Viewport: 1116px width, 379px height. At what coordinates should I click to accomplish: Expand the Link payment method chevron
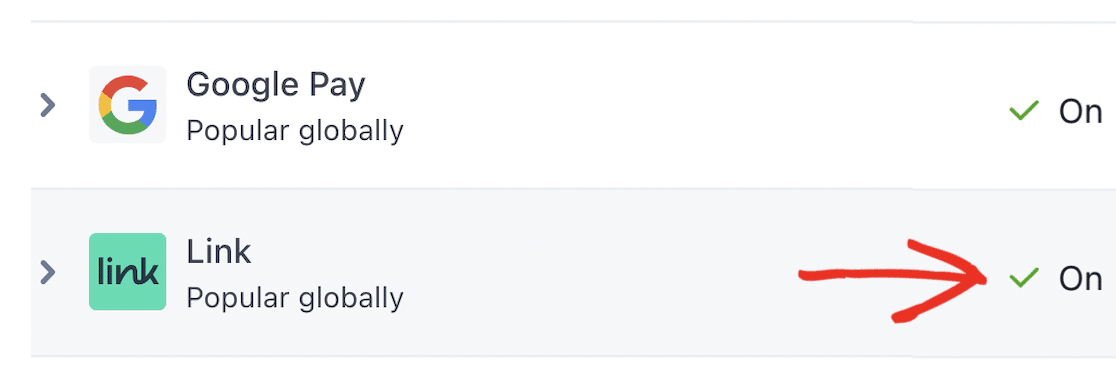[47, 272]
